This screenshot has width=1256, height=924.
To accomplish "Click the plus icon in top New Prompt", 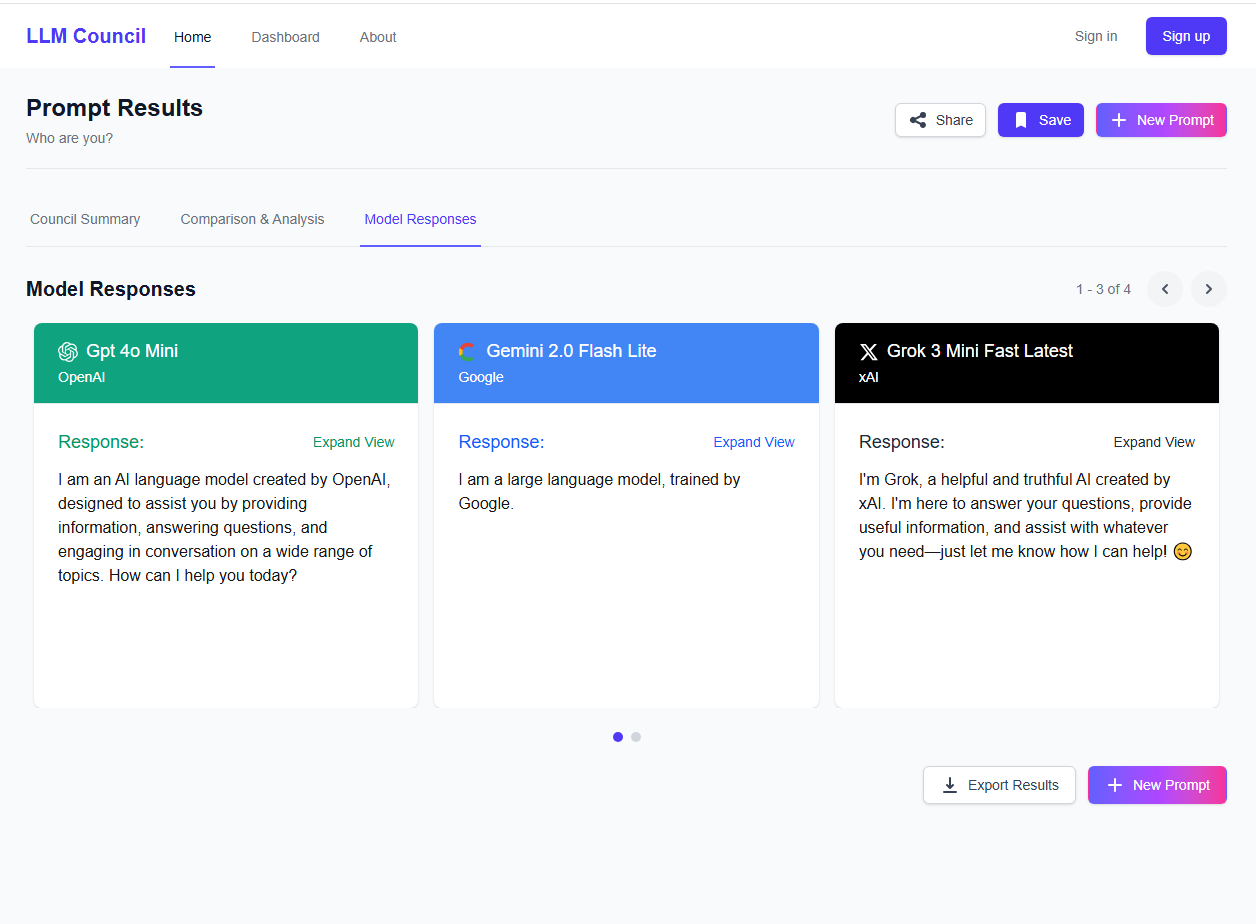I will [1119, 120].
